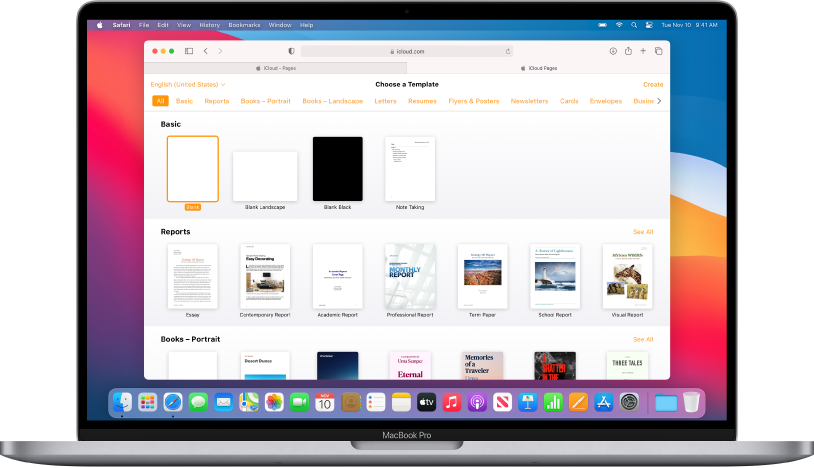Open the History menu

coord(210,25)
